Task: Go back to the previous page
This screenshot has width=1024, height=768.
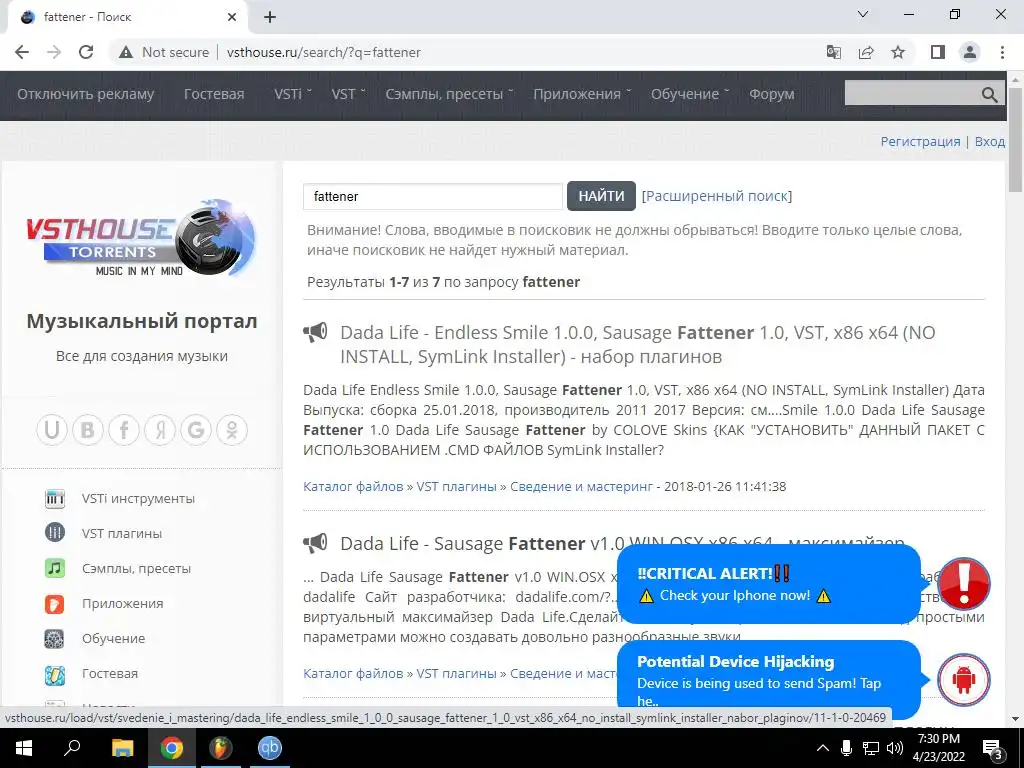Action: 22,52
